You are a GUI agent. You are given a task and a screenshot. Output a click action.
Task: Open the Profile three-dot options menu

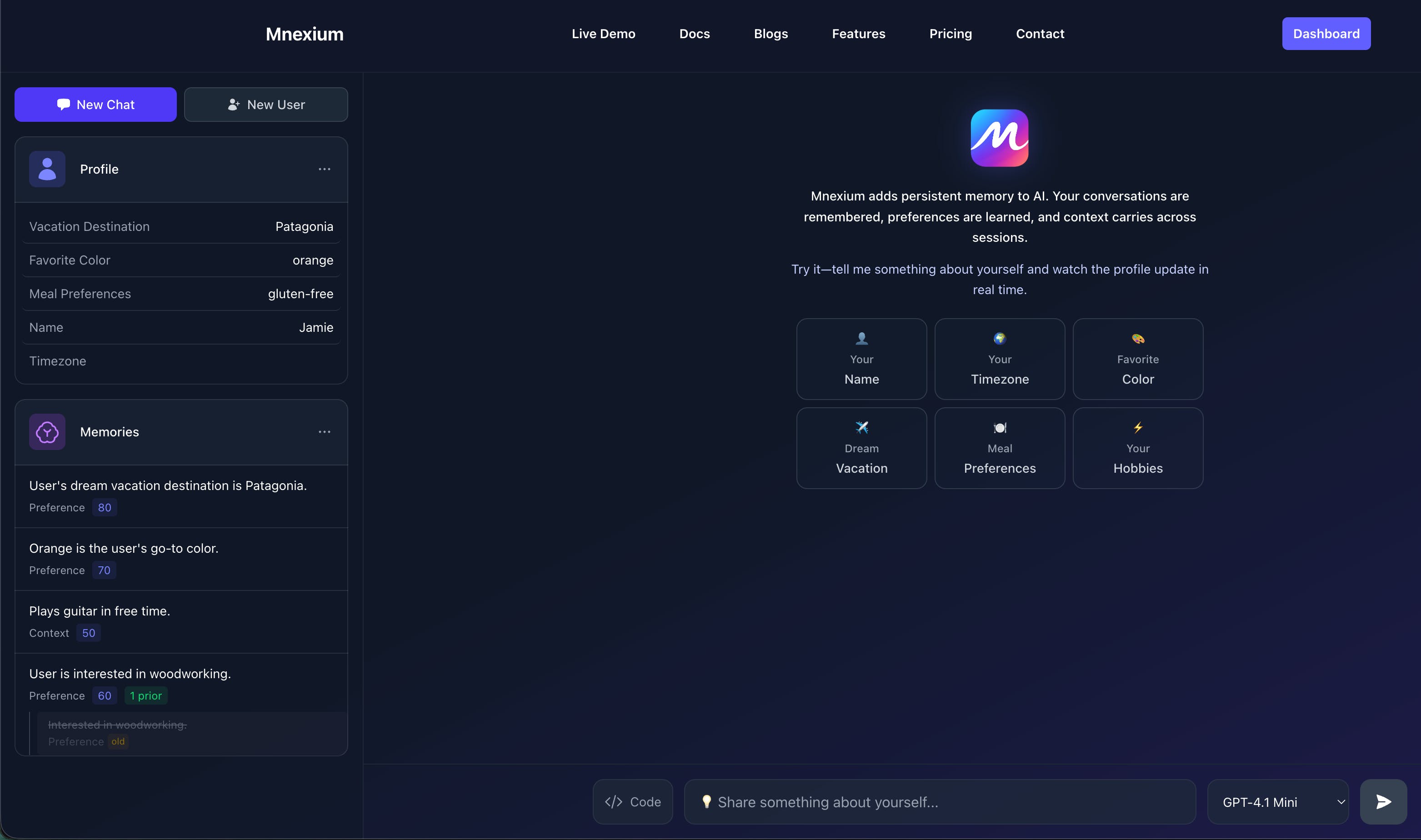pos(324,169)
